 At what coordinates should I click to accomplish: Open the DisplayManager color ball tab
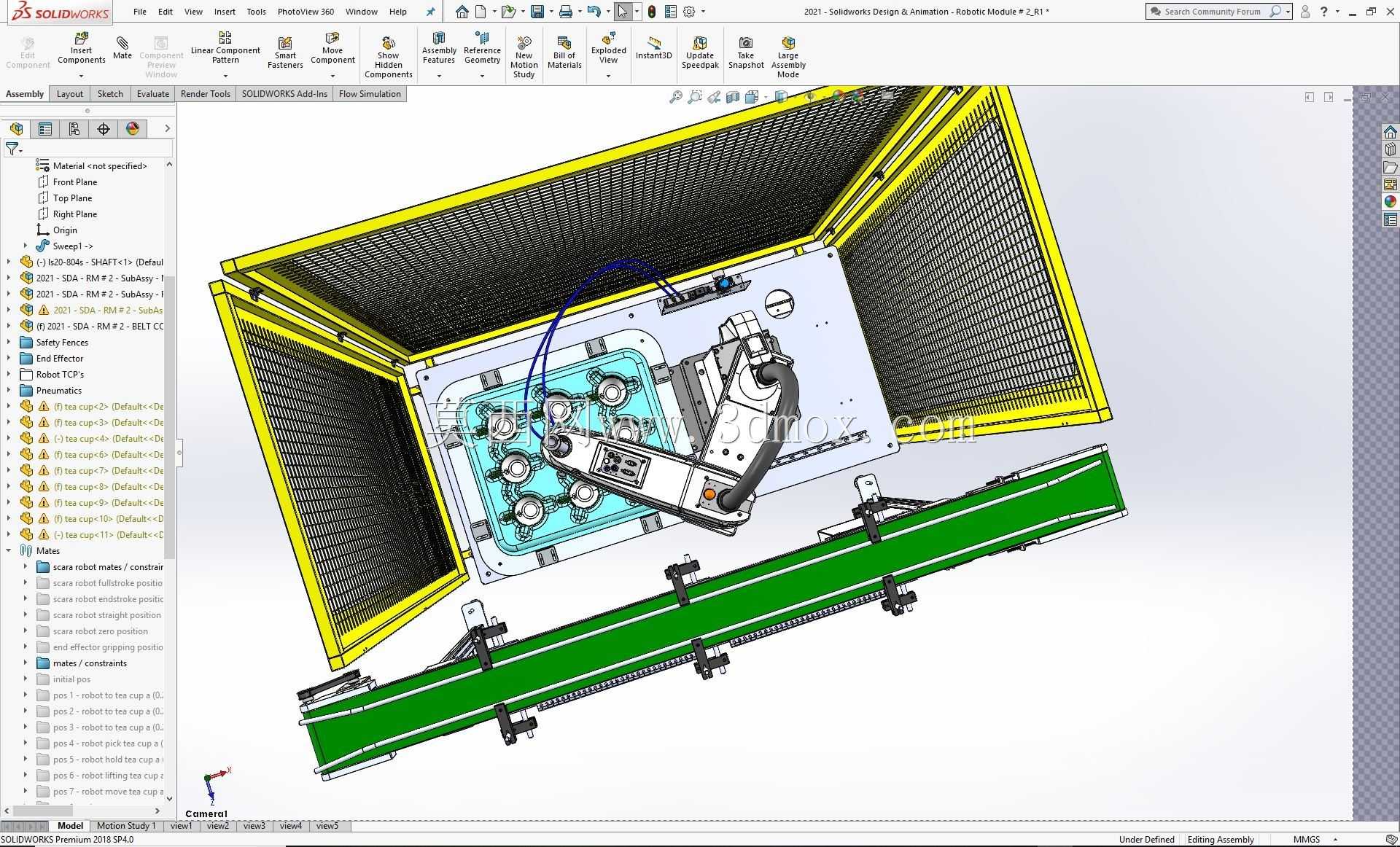click(x=133, y=129)
